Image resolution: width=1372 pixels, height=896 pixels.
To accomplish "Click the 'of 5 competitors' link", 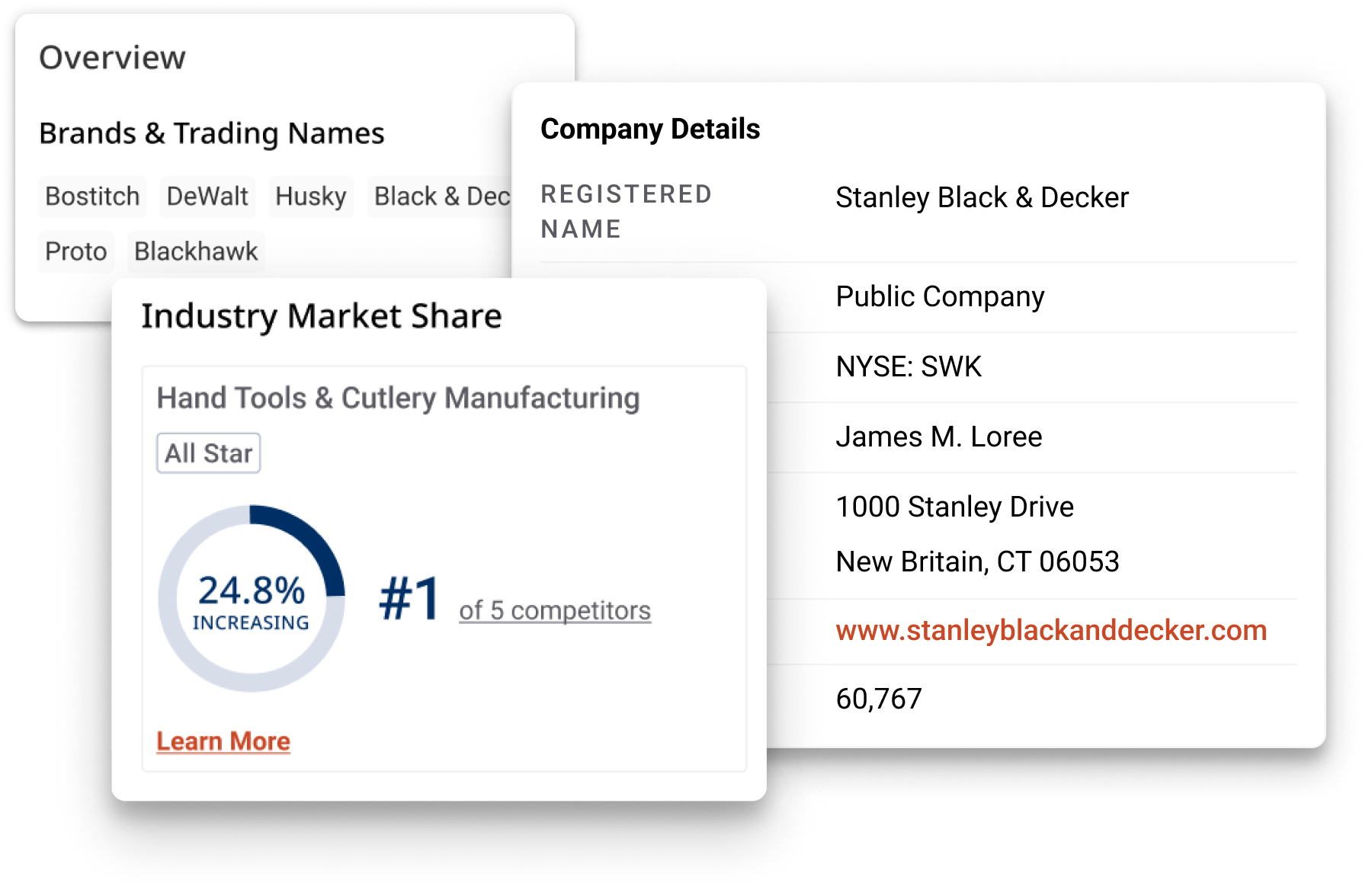I will coord(555,610).
